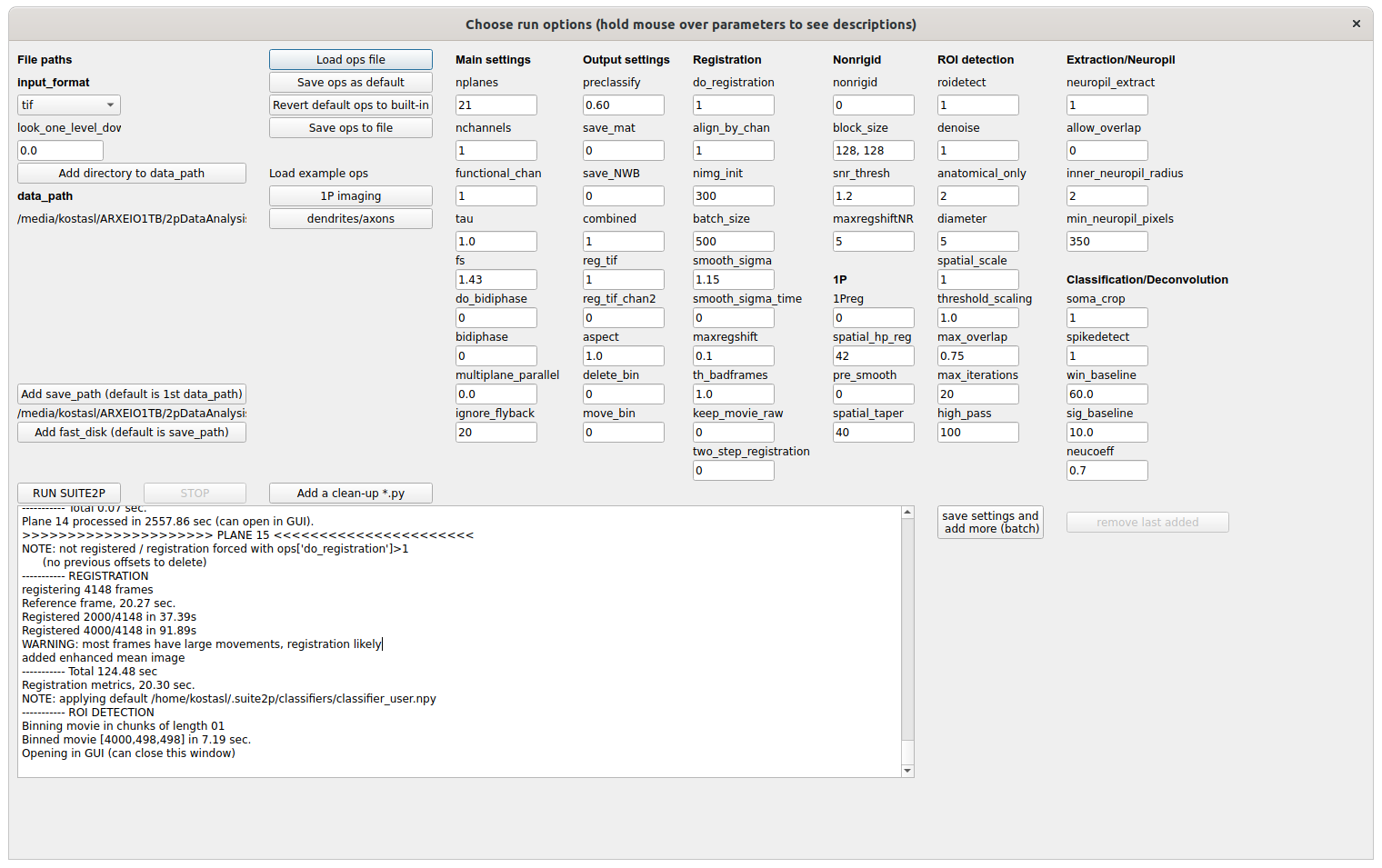
Task: Click save settings and add more (batch)
Action: click(x=989, y=522)
